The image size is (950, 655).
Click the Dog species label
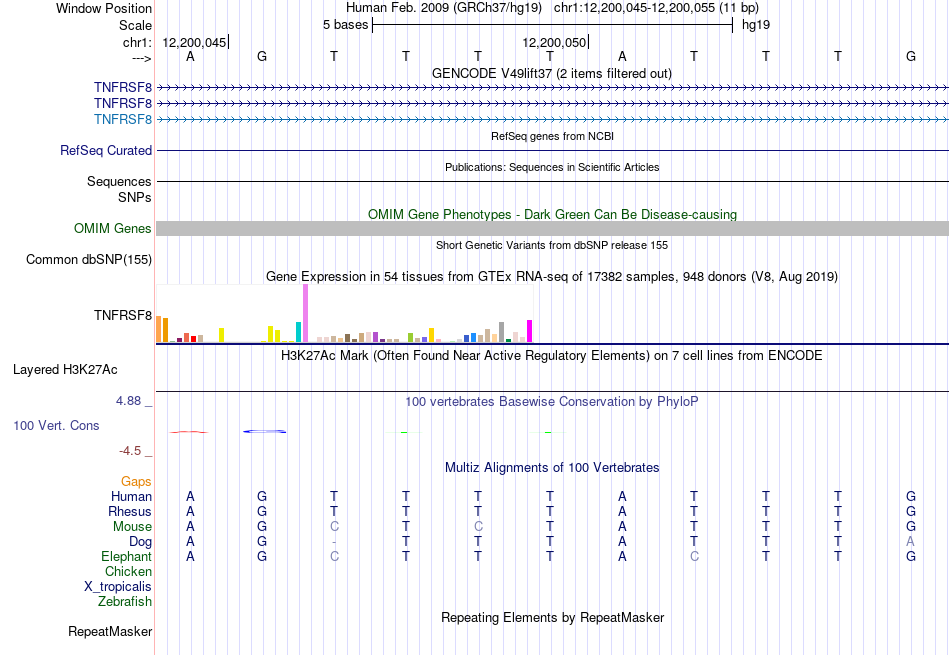point(140,542)
